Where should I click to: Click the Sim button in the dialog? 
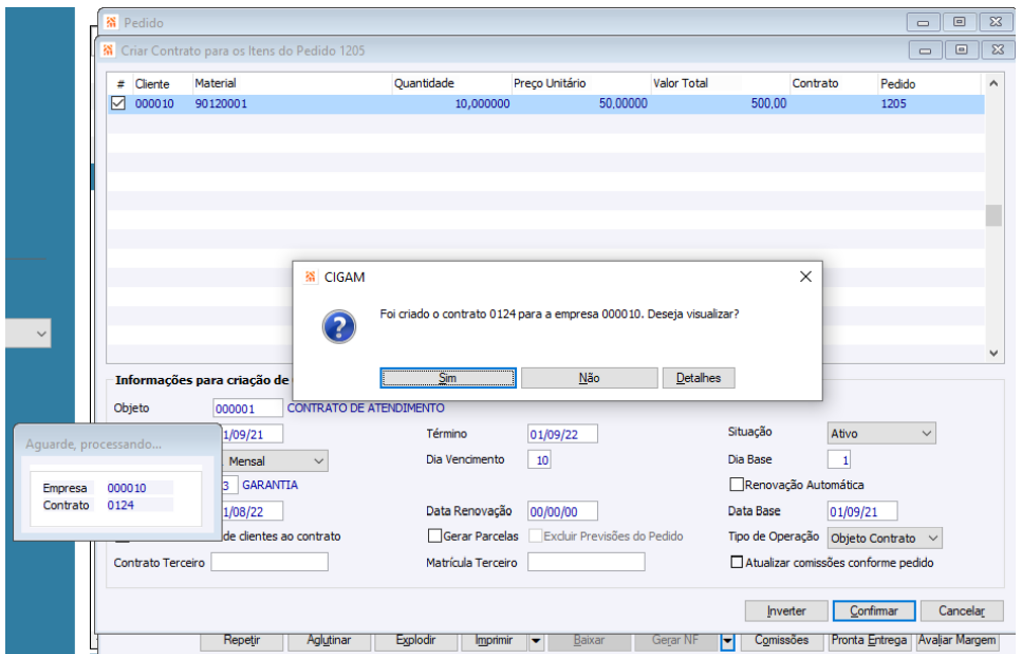coord(448,378)
